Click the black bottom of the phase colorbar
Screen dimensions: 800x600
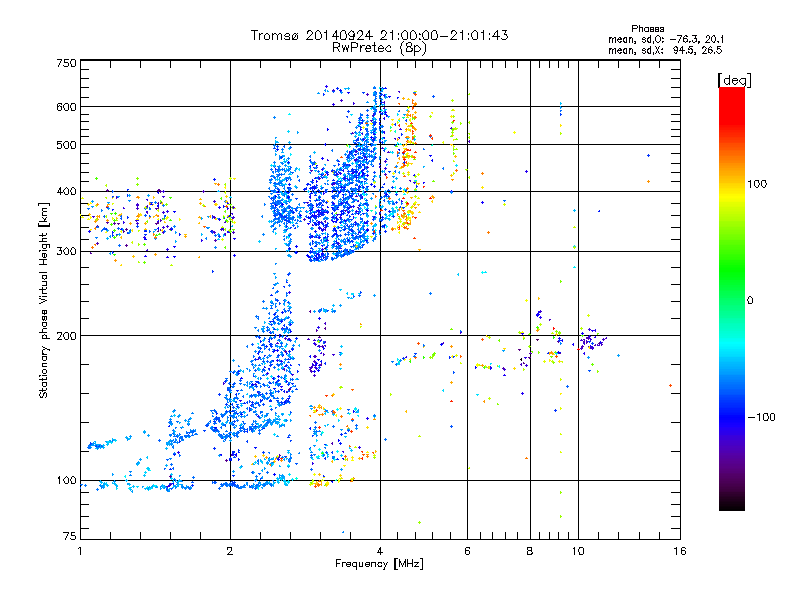[x=732, y=504]
